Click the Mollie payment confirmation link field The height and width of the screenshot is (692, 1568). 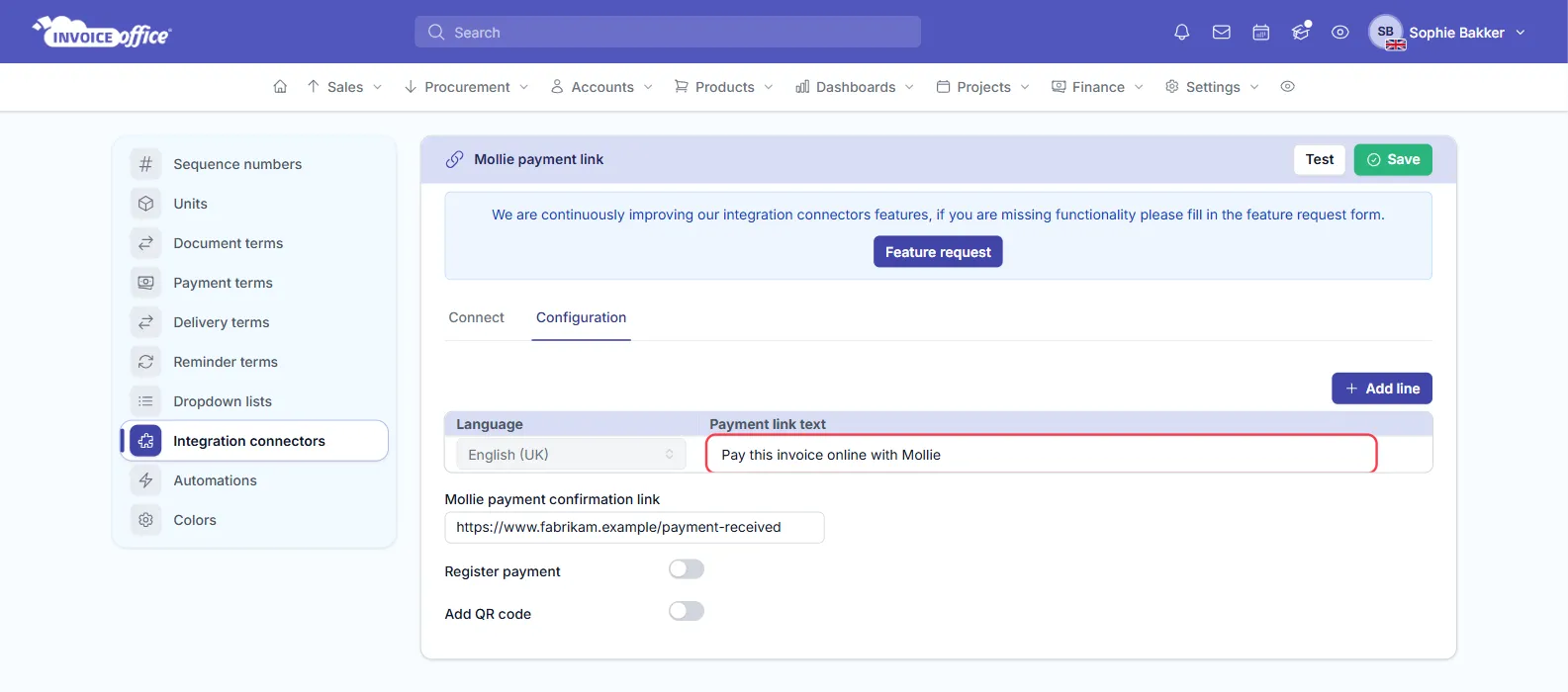pos(634,528)
